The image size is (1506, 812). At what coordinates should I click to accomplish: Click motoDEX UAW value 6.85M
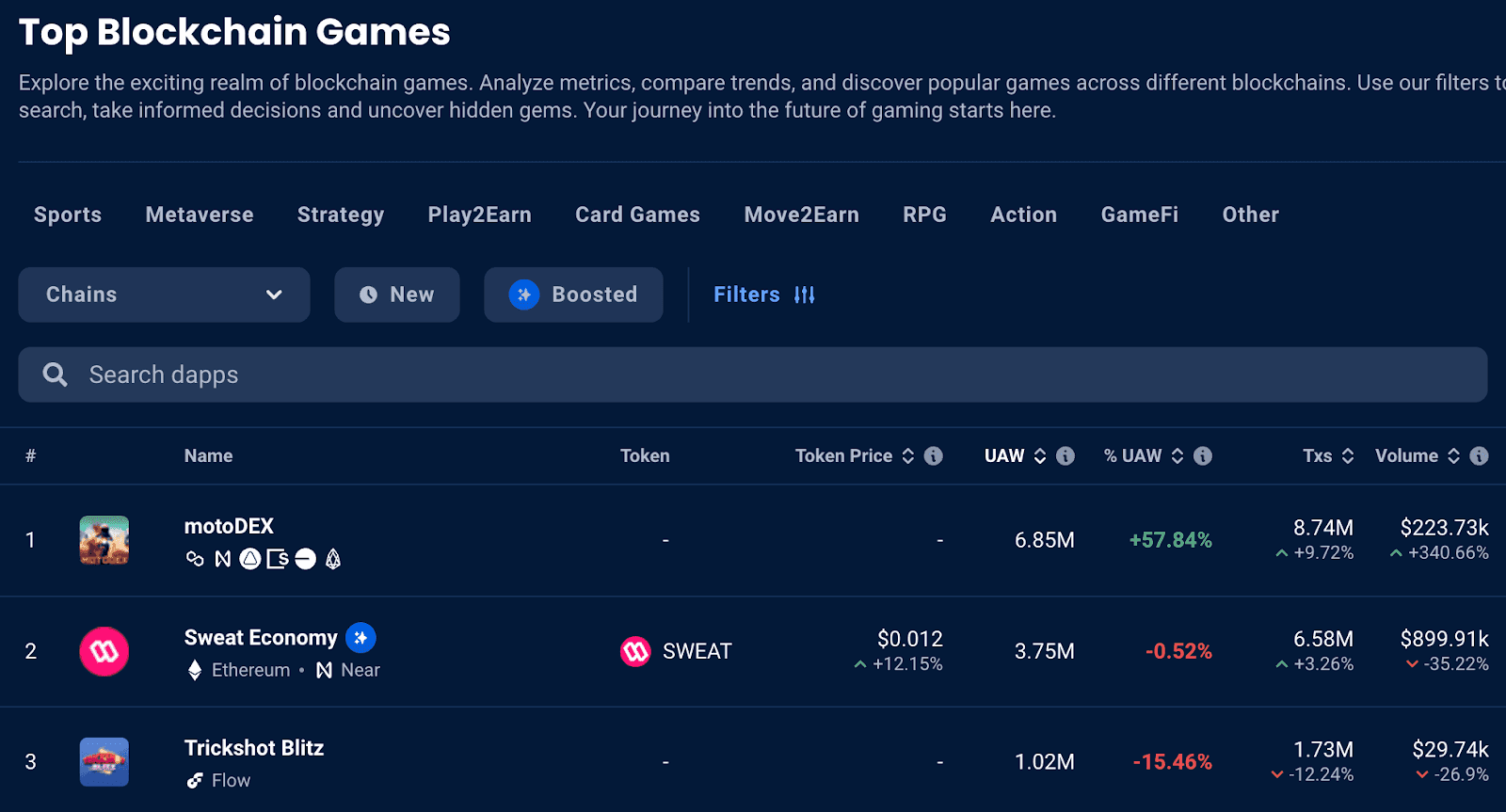pyautogui.click(x=1045, y=540)
